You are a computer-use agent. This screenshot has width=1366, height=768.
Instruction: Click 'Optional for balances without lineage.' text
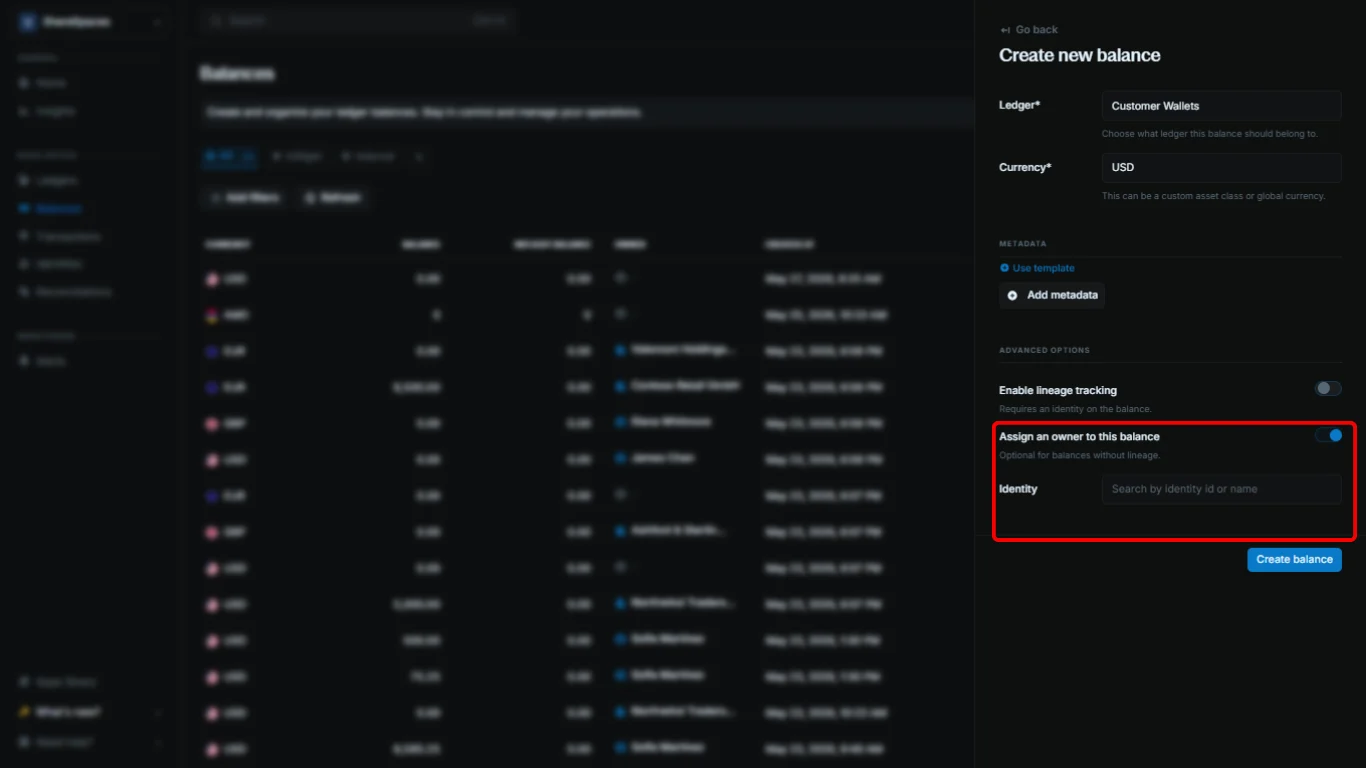click(x=1079, y=455)
